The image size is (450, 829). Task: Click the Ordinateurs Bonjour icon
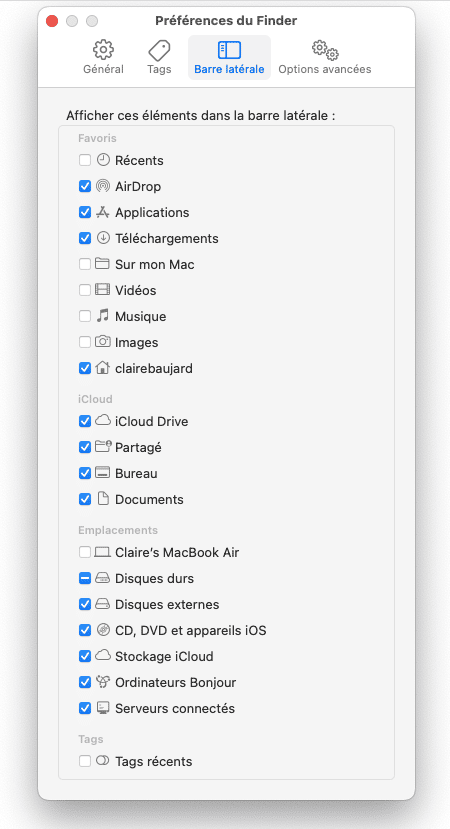(x=102, y=682)
